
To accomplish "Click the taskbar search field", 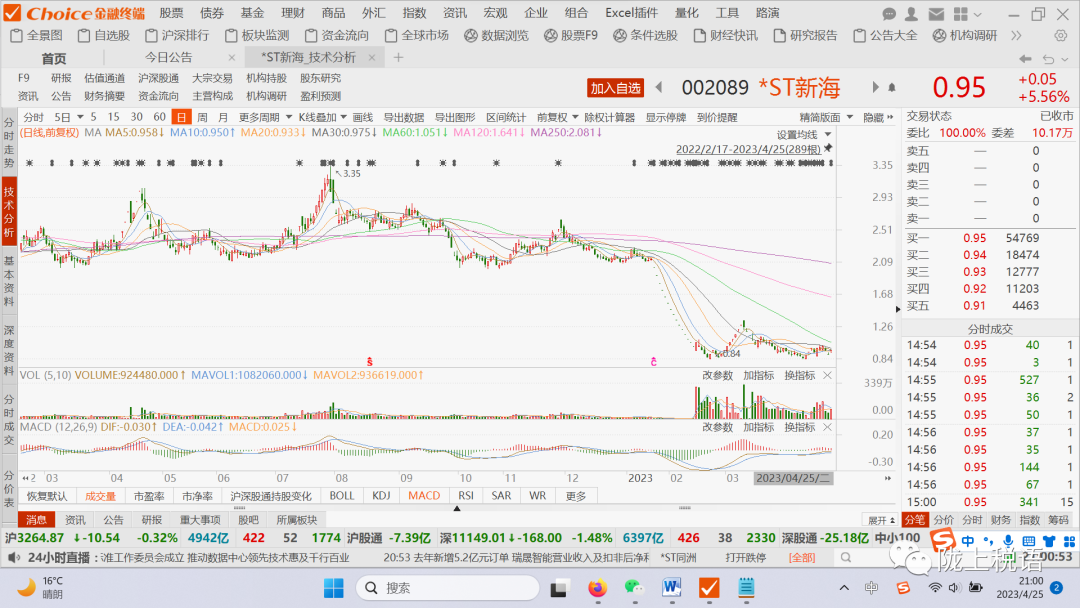I will pyautogui.click(x=448, y=588).
